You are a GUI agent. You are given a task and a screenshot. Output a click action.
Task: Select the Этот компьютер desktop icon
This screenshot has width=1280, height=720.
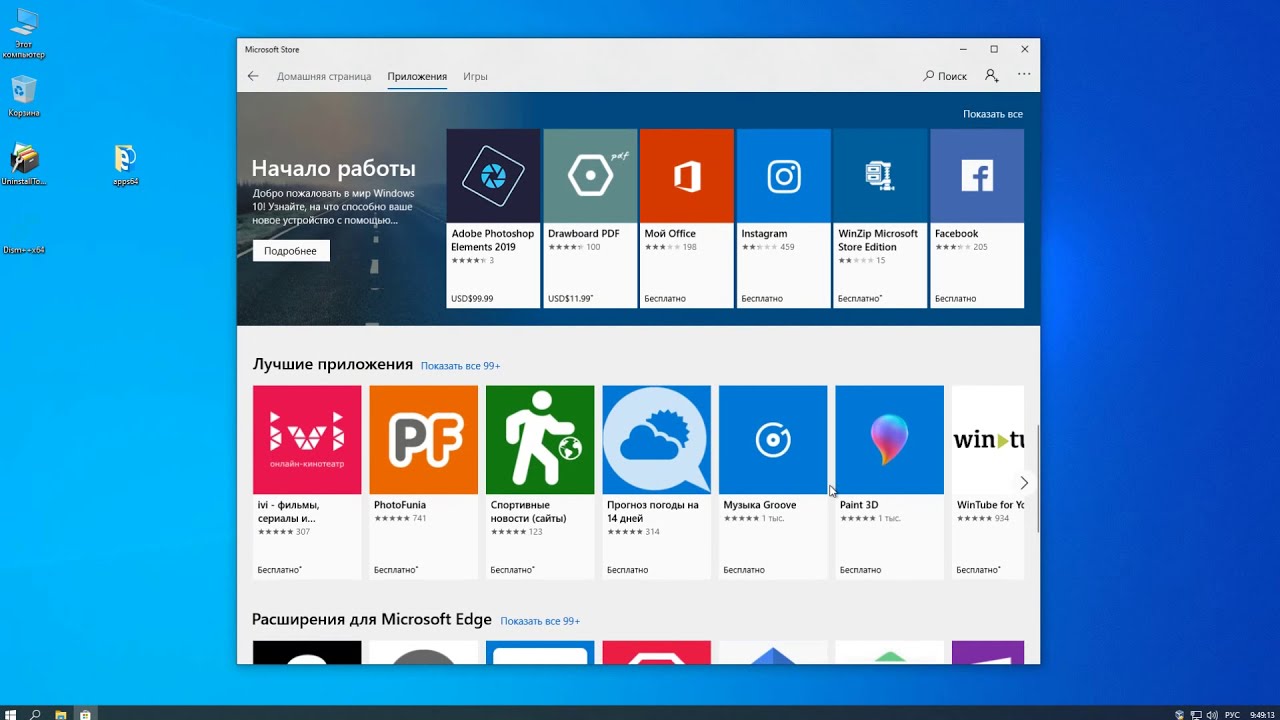tap(24, 32)
